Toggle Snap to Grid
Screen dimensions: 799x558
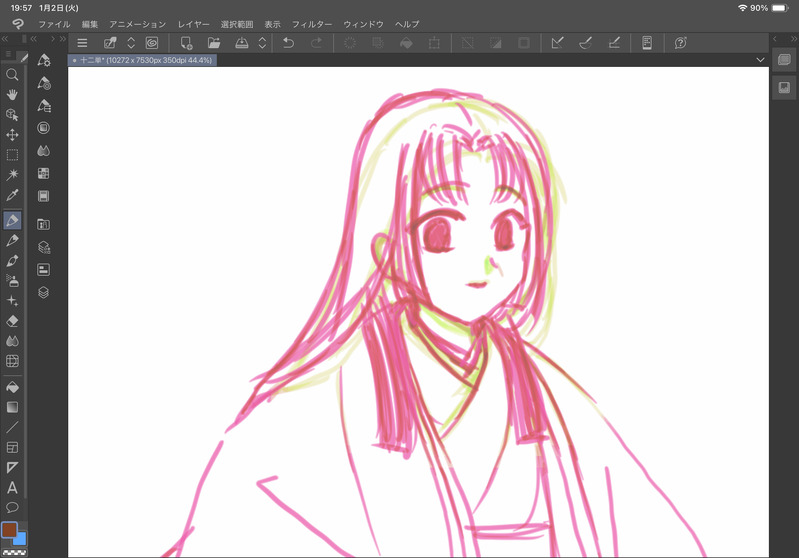click(x=614, y=43)
